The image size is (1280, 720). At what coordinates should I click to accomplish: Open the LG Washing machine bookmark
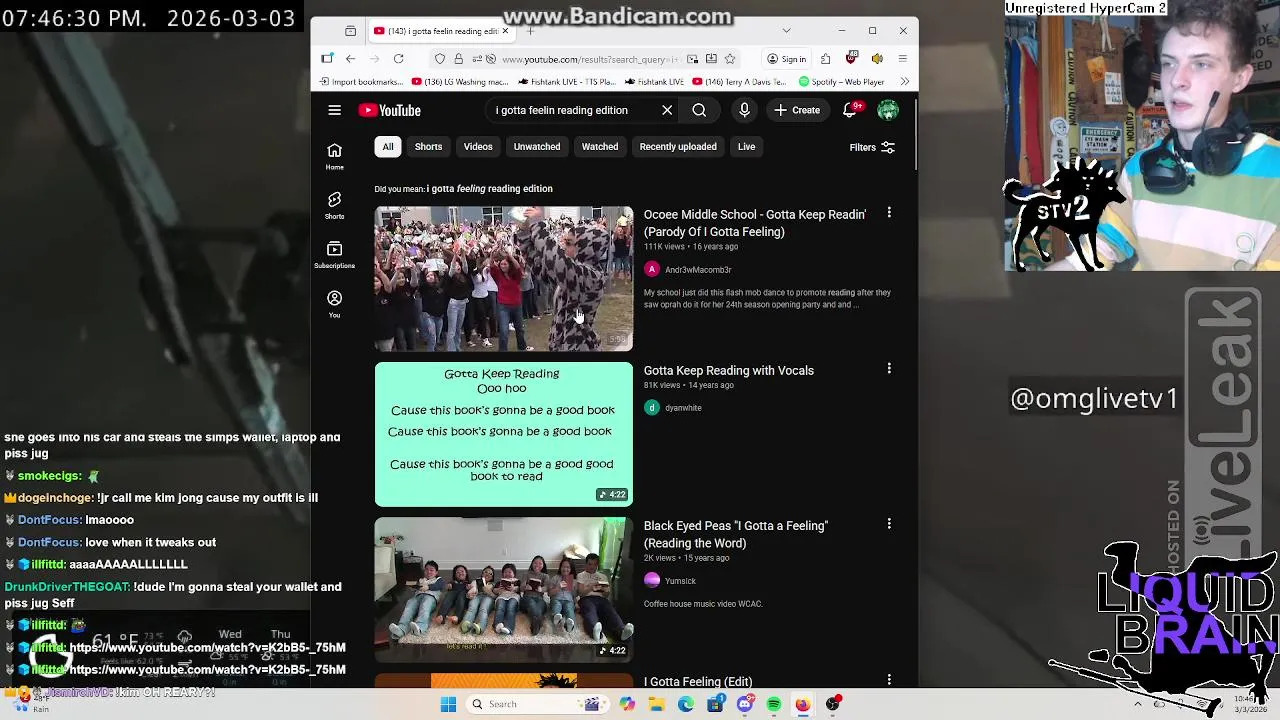click(x=460, y=82)
